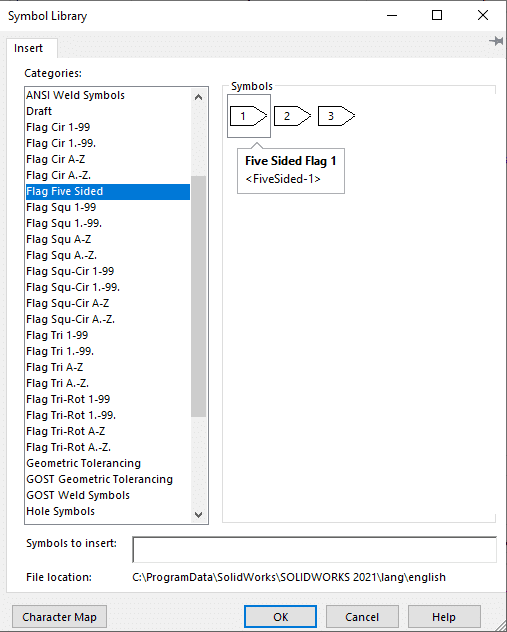Click the pin icon at dialog top right
Screen dimensions: 507x632
[496, 41]
